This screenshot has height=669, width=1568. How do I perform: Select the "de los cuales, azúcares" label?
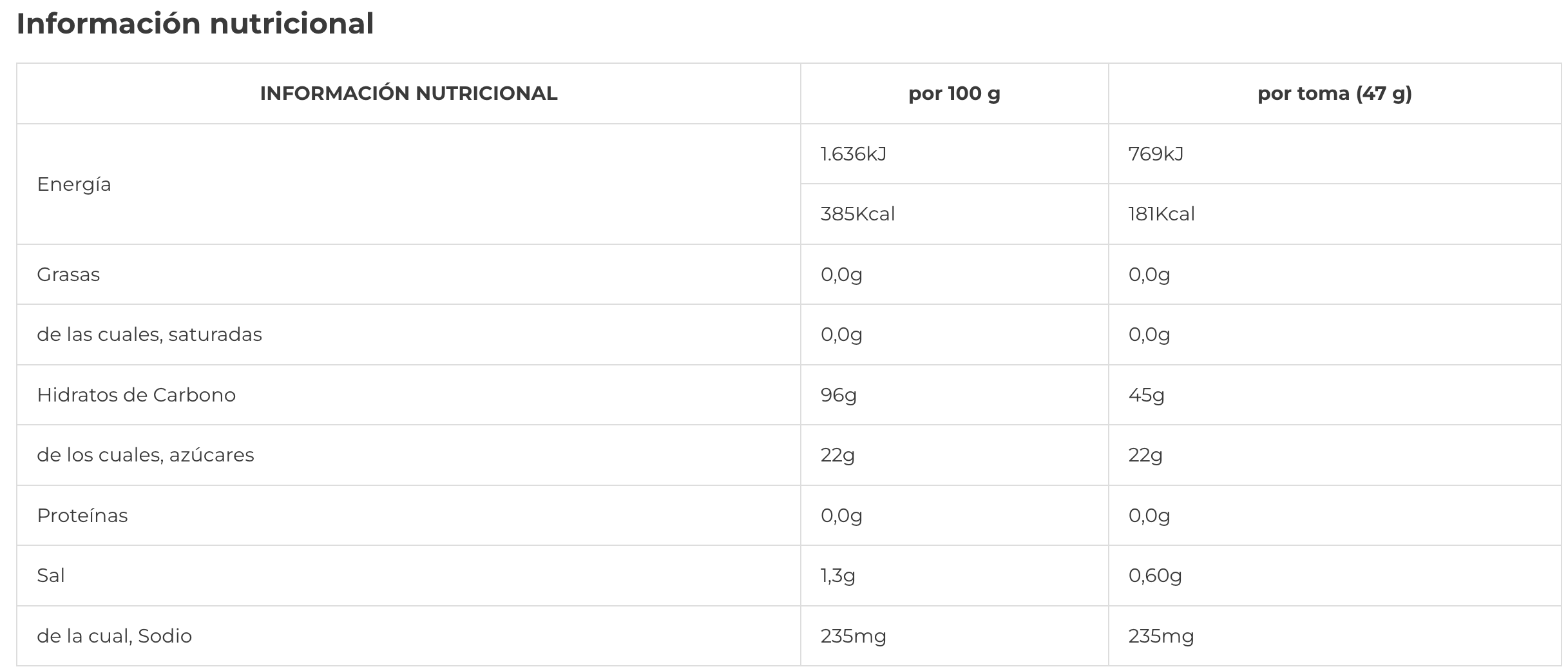point(146,455)
